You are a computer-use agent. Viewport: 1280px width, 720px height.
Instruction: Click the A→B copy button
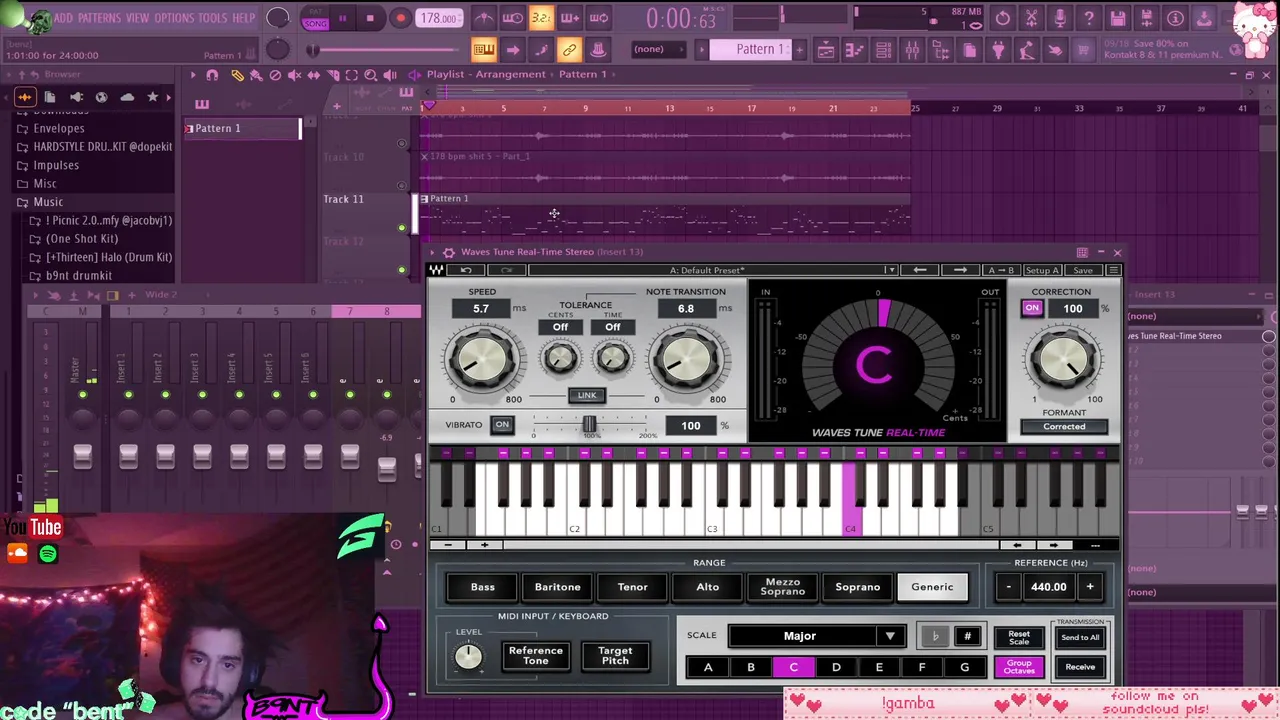tap(1000, 270)
